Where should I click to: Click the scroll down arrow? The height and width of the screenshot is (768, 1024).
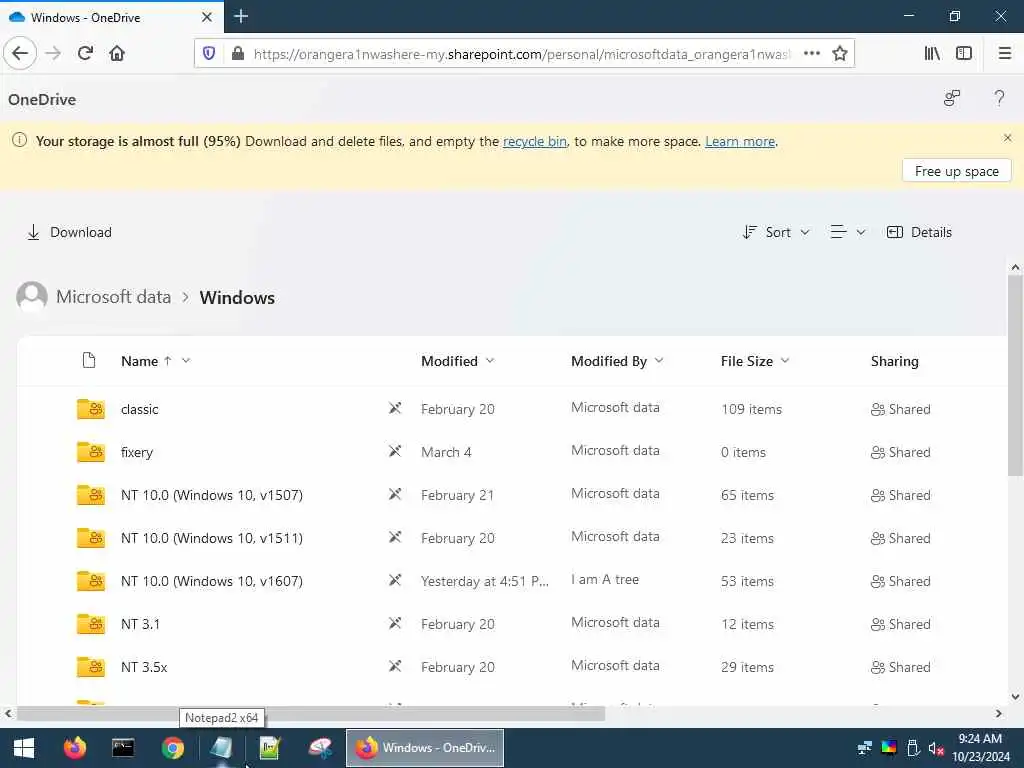pyautogui.click(x=1015, y=697)
